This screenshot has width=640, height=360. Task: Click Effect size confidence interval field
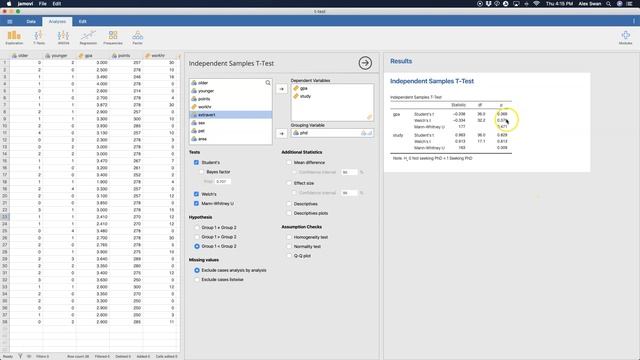click(x=349, y=193)
